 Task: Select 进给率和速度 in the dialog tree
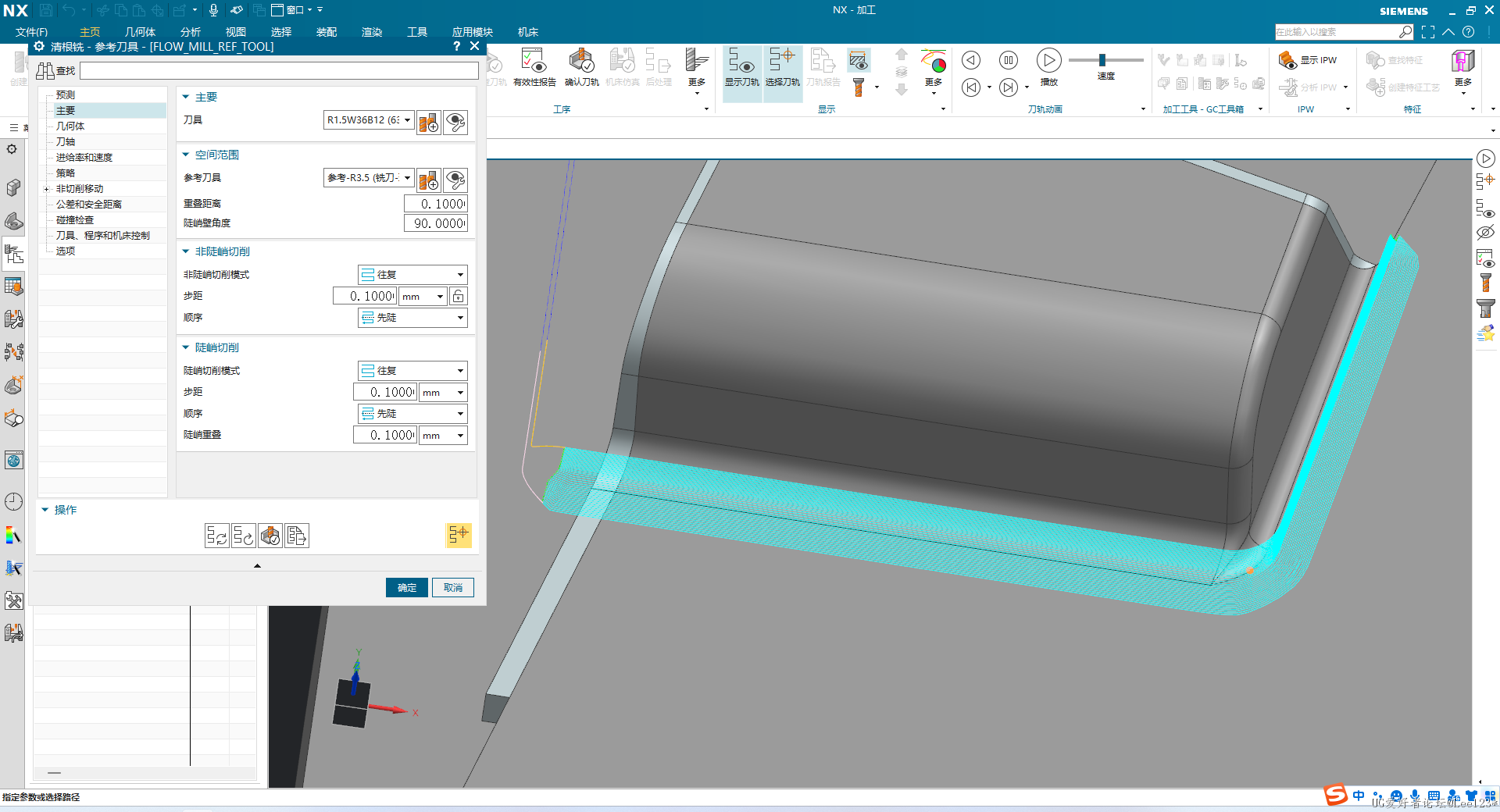(x=84, y=158)
